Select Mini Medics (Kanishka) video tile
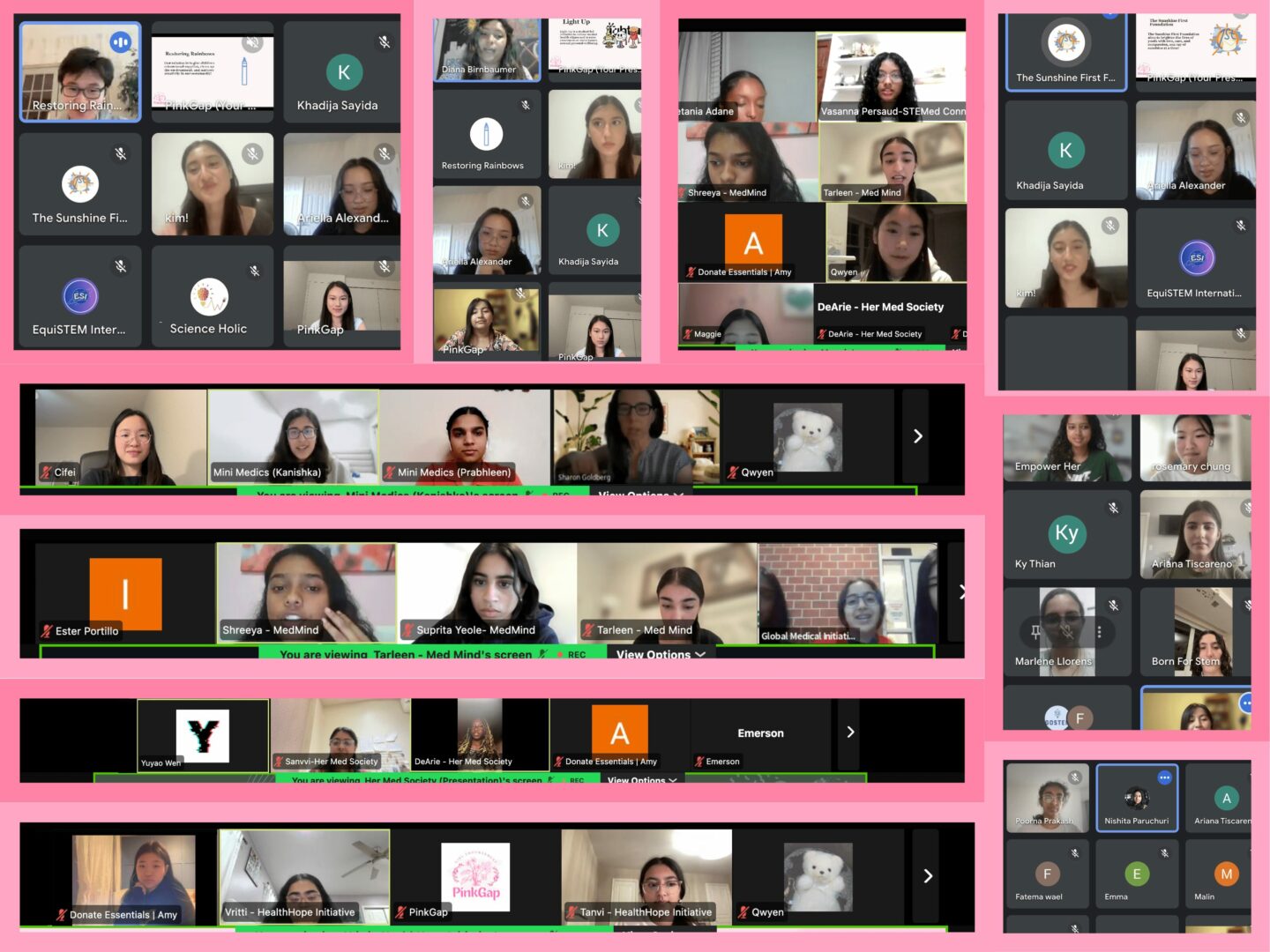The width and height of the screenshot is (1270, 952). click(x=293, y=436)
